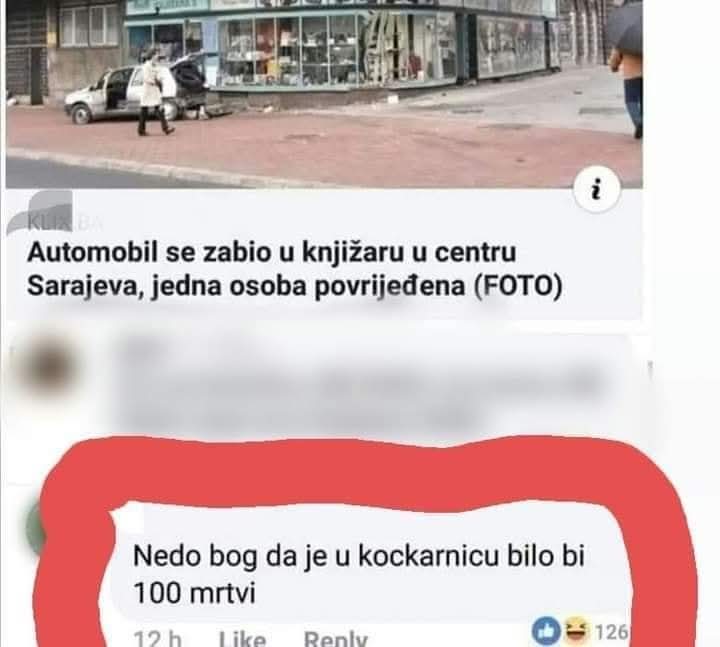This screenshot has width=720, height=647.
Task: Reply to the kockarnicu comment
Action: point(335,638)
